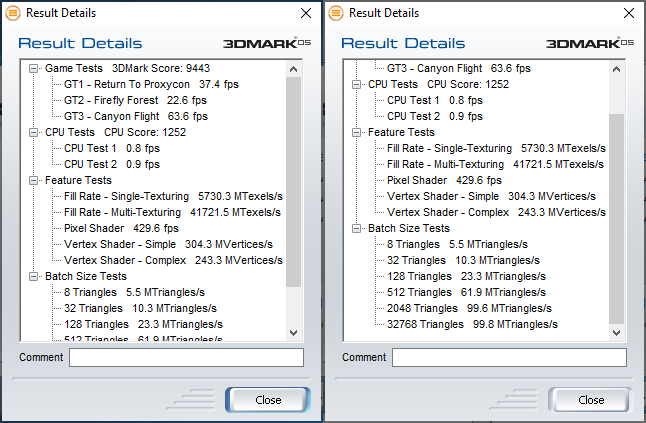
Task: Select 32 Triangles row in 3DMark Score window
Action: [x=140, y=308]
